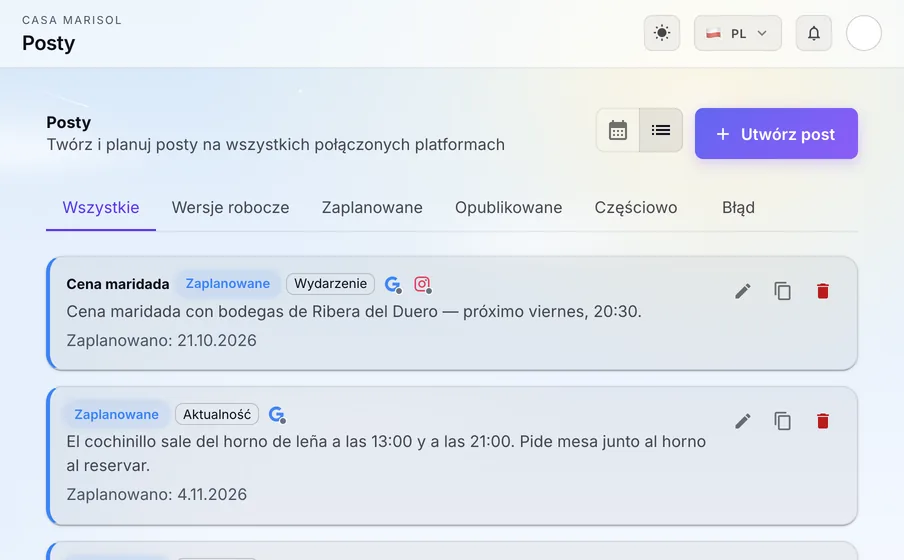Switch to list view
The image size is (904, 560).
(661, 130)
